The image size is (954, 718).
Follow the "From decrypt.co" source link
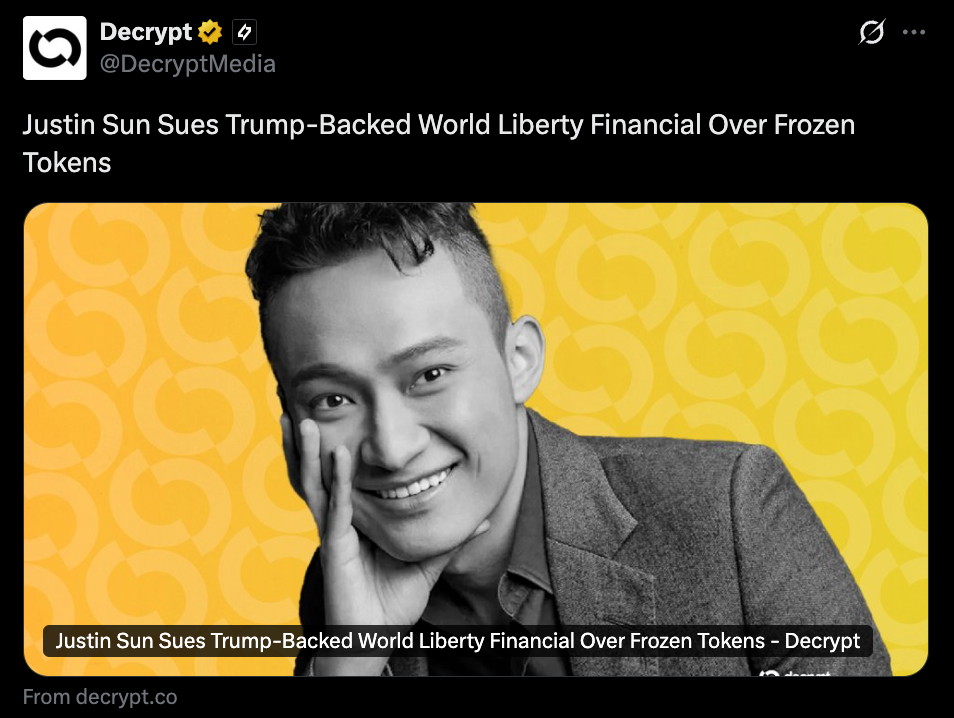(x=100, y=697)
